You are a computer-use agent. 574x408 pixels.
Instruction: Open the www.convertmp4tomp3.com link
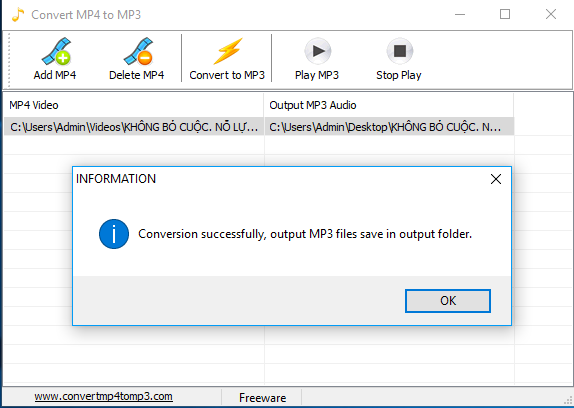click(x=104, y=396)
